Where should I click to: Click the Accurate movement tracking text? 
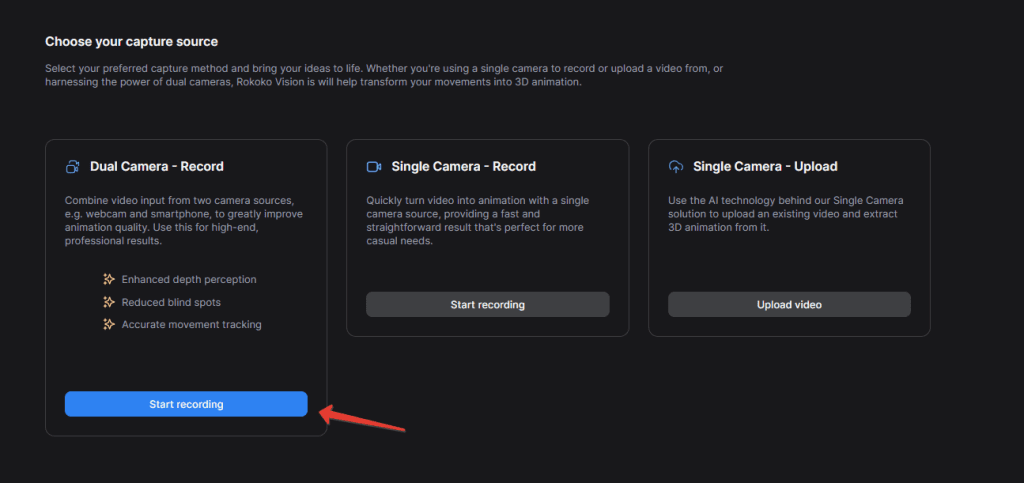(x=192, y=324)
